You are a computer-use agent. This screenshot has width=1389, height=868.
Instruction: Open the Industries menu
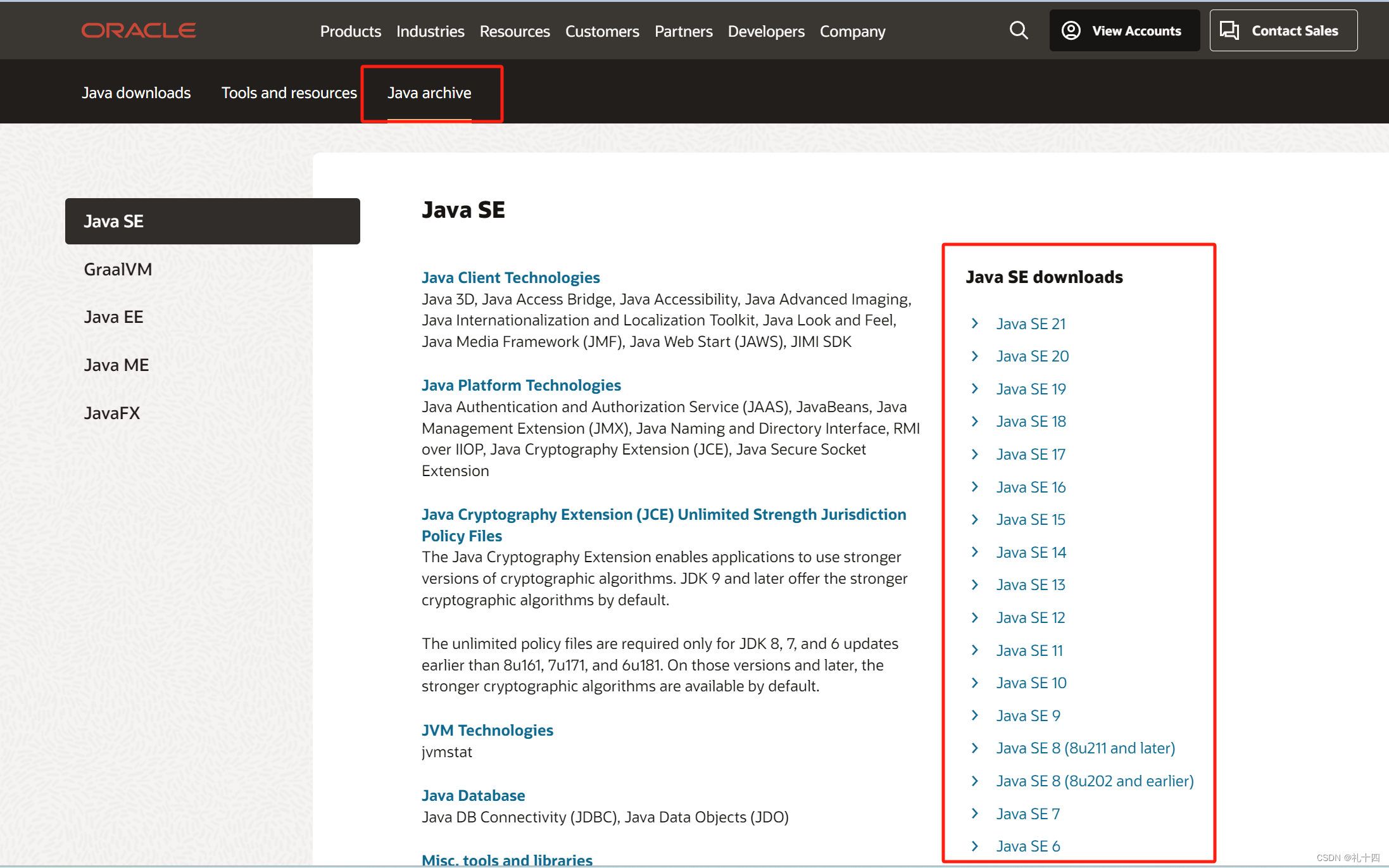[431, 31]
